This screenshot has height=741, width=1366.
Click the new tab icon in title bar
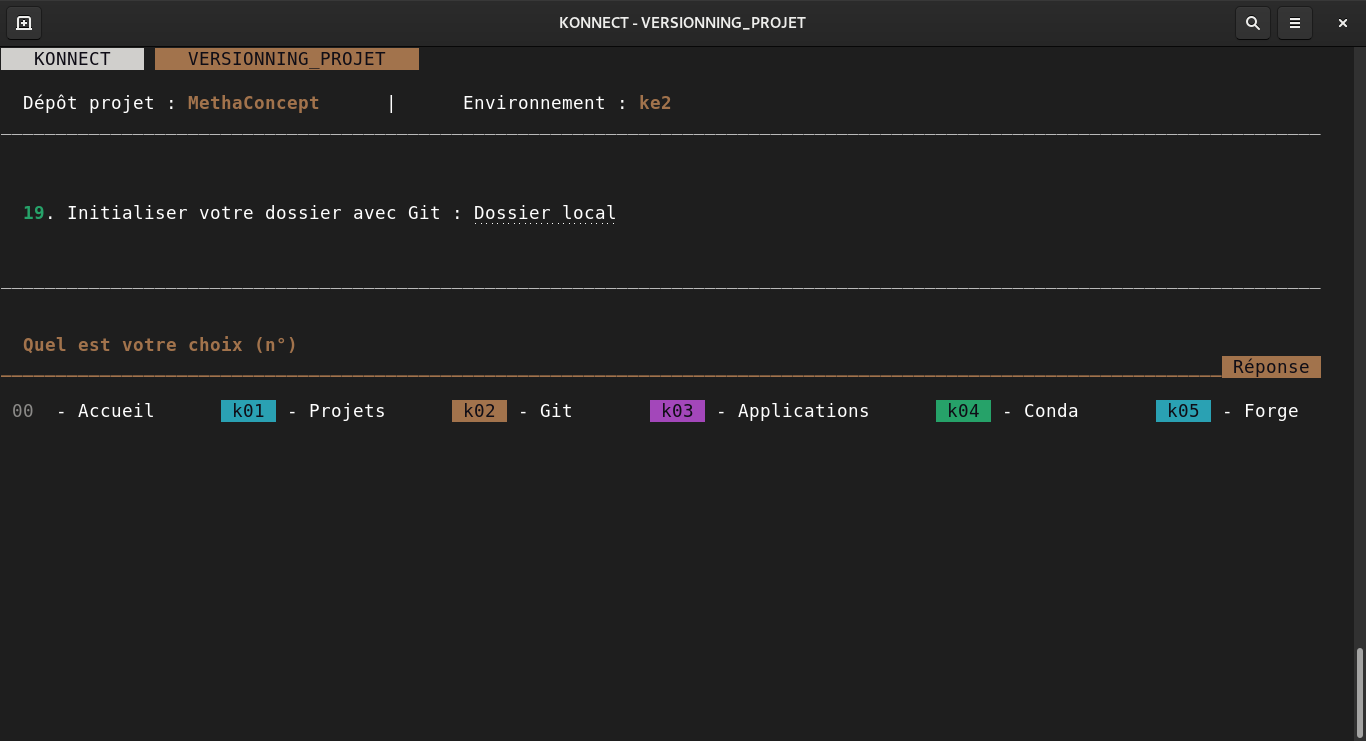[x=24, y=23]
